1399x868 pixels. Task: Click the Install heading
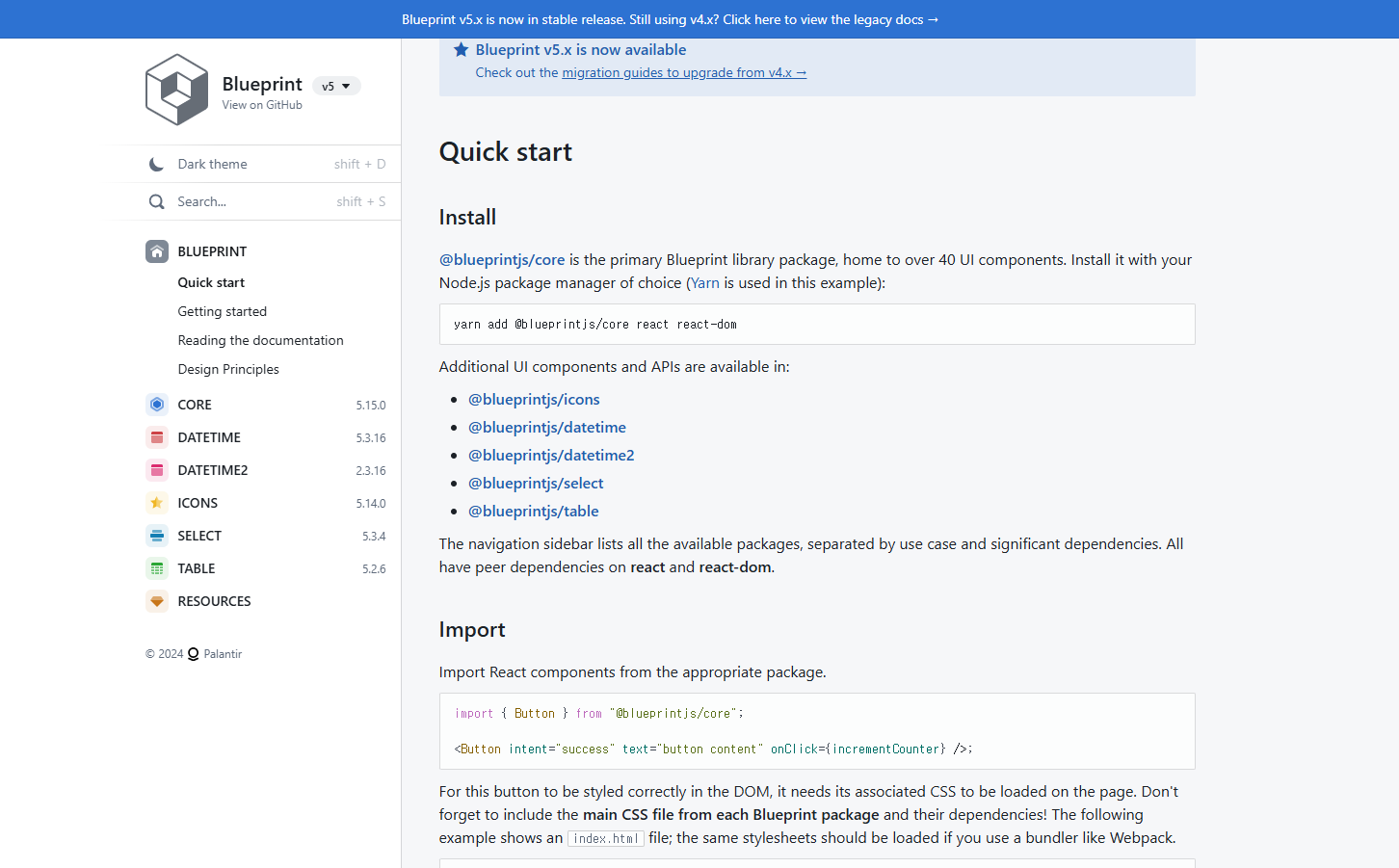[x=467, y=217]
